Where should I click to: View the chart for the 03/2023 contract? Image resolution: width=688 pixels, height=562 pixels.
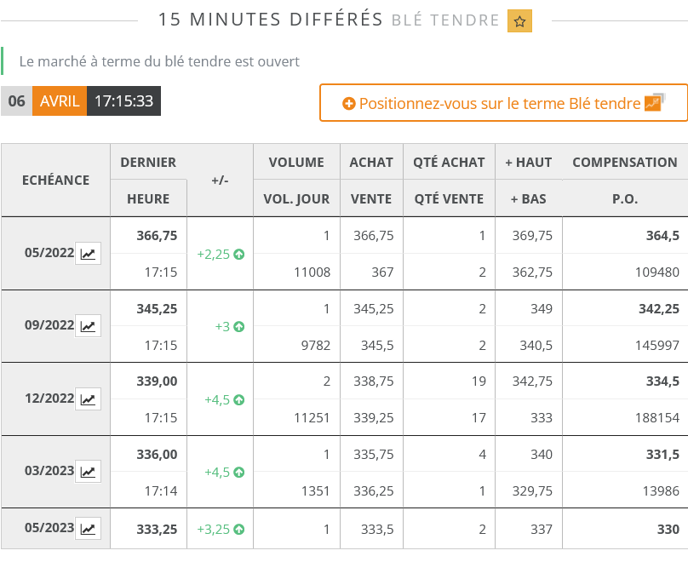point(89,471)
